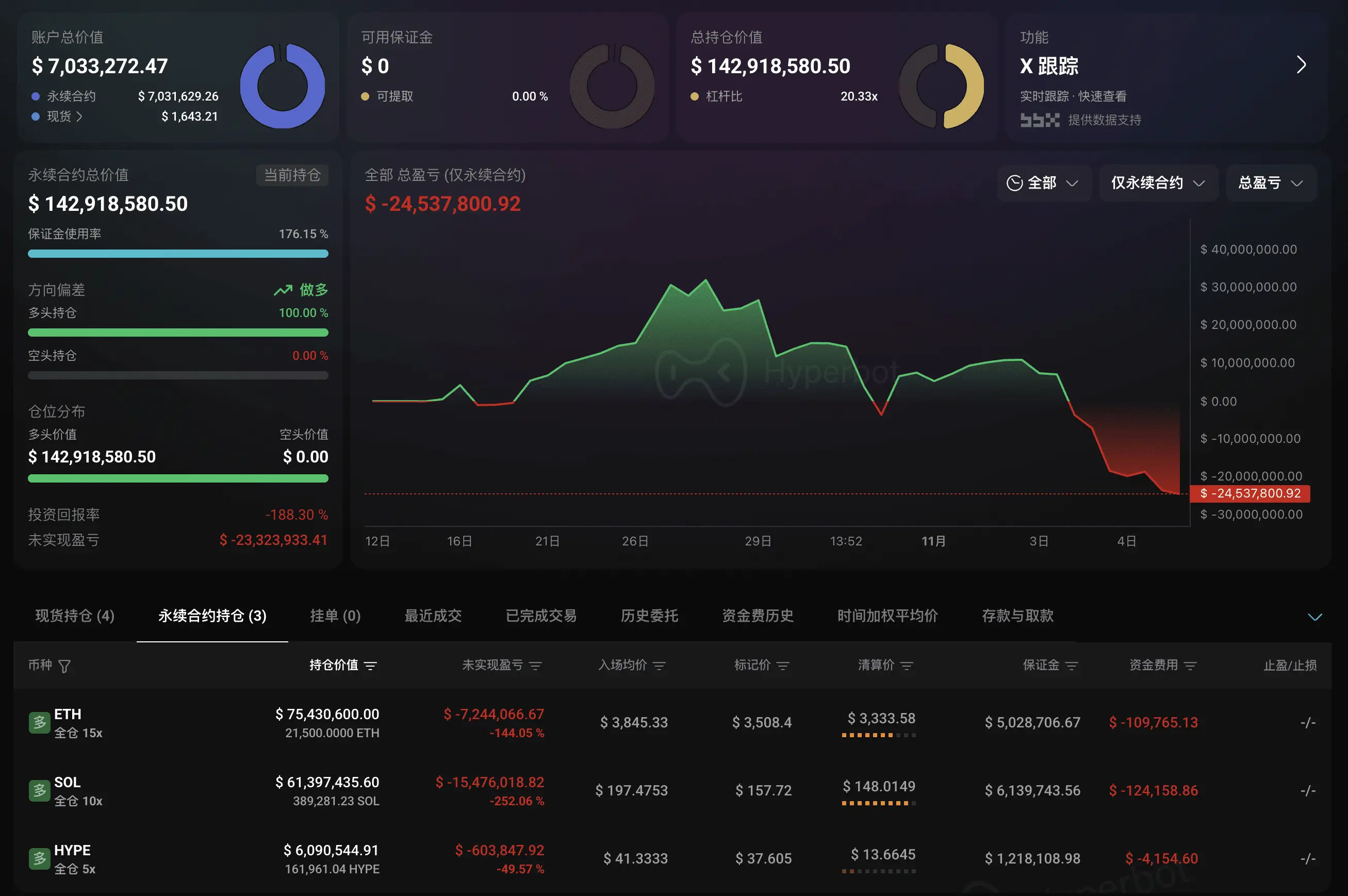Open the 总盈亏 metric dropdown

1270,183
